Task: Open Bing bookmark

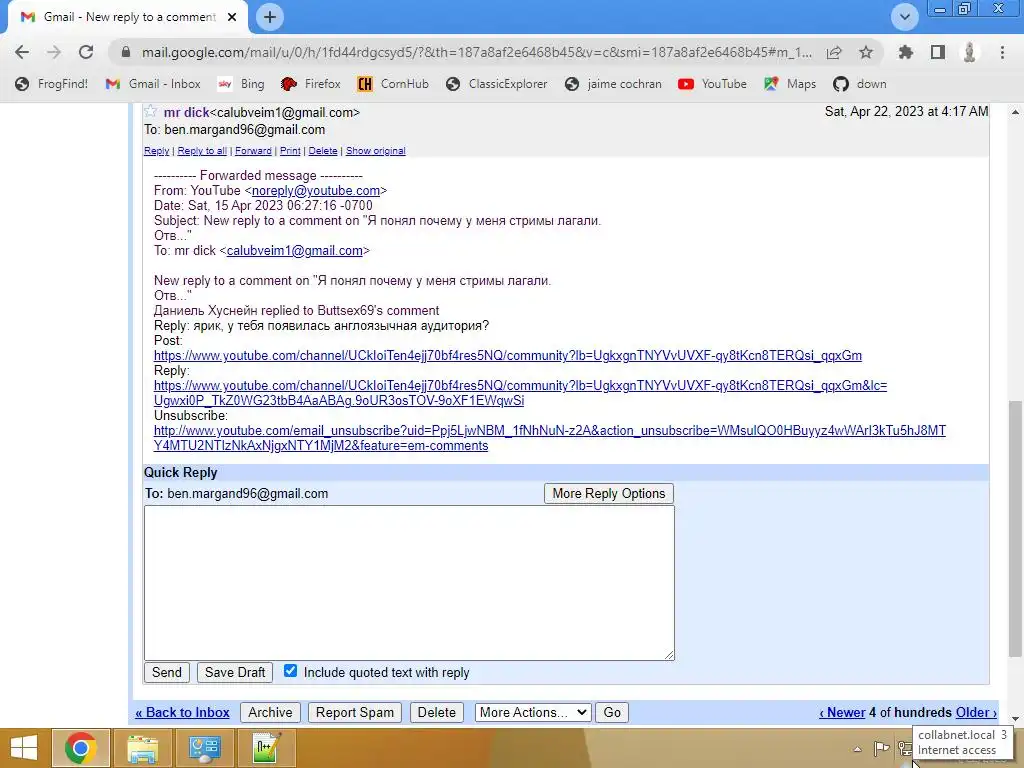Action: (242, 84)
